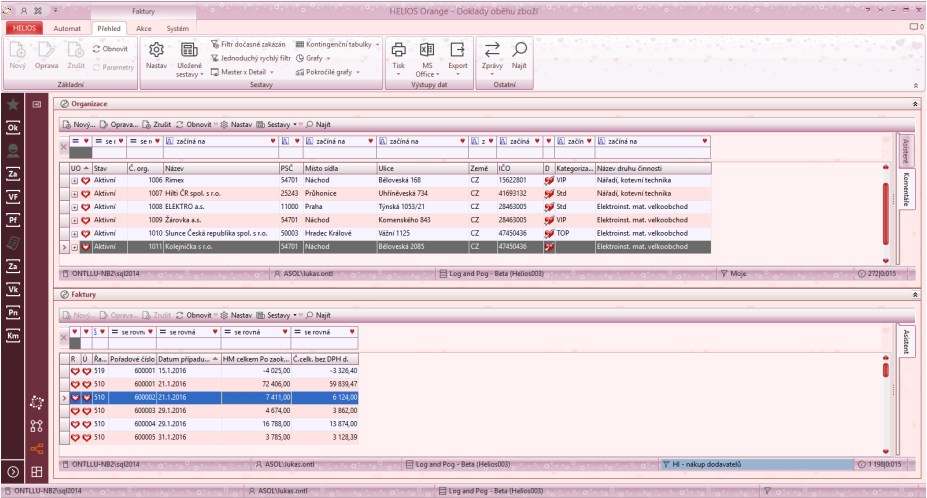Toggle the heart checkbox for Hilti ČR row

[x=85, y=193]
